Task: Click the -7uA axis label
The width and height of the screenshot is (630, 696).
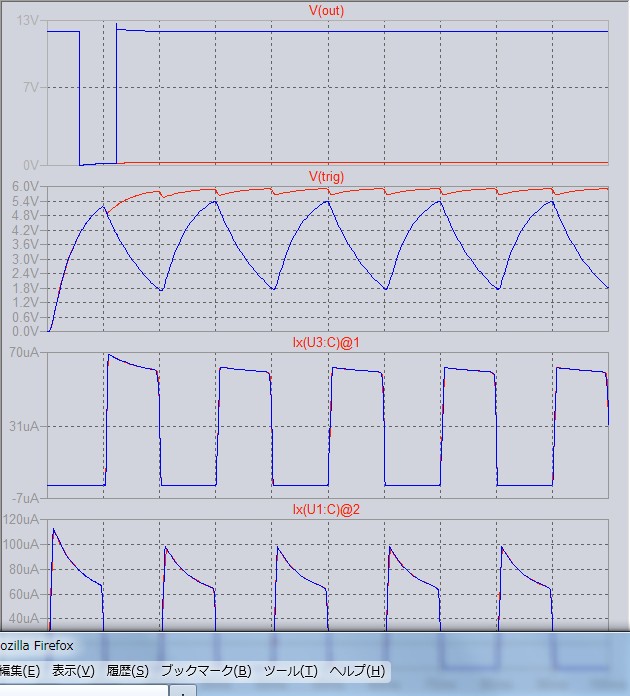Action: (x=26, y=498)
